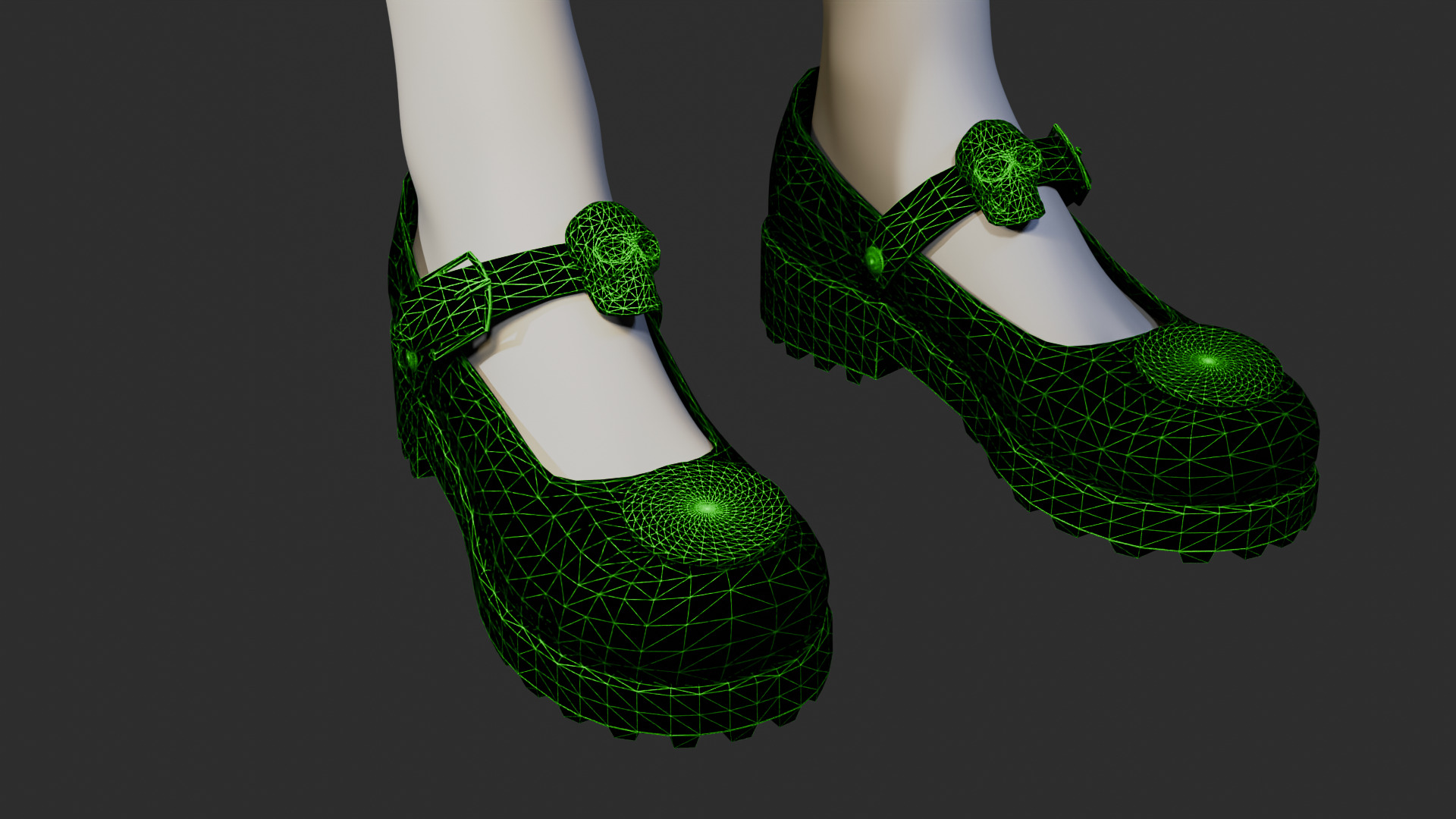Click the round strap rivet on the right-hand shoe
The image size is (1456, 819).
pos(876,261)
